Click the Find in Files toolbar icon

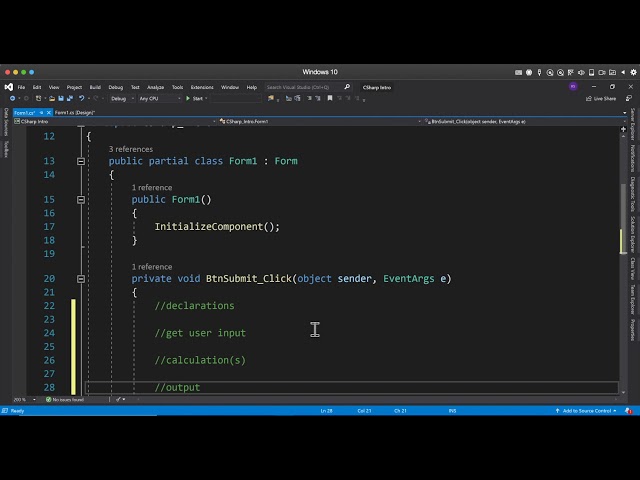pyautogui.click(x=271, y=98)
